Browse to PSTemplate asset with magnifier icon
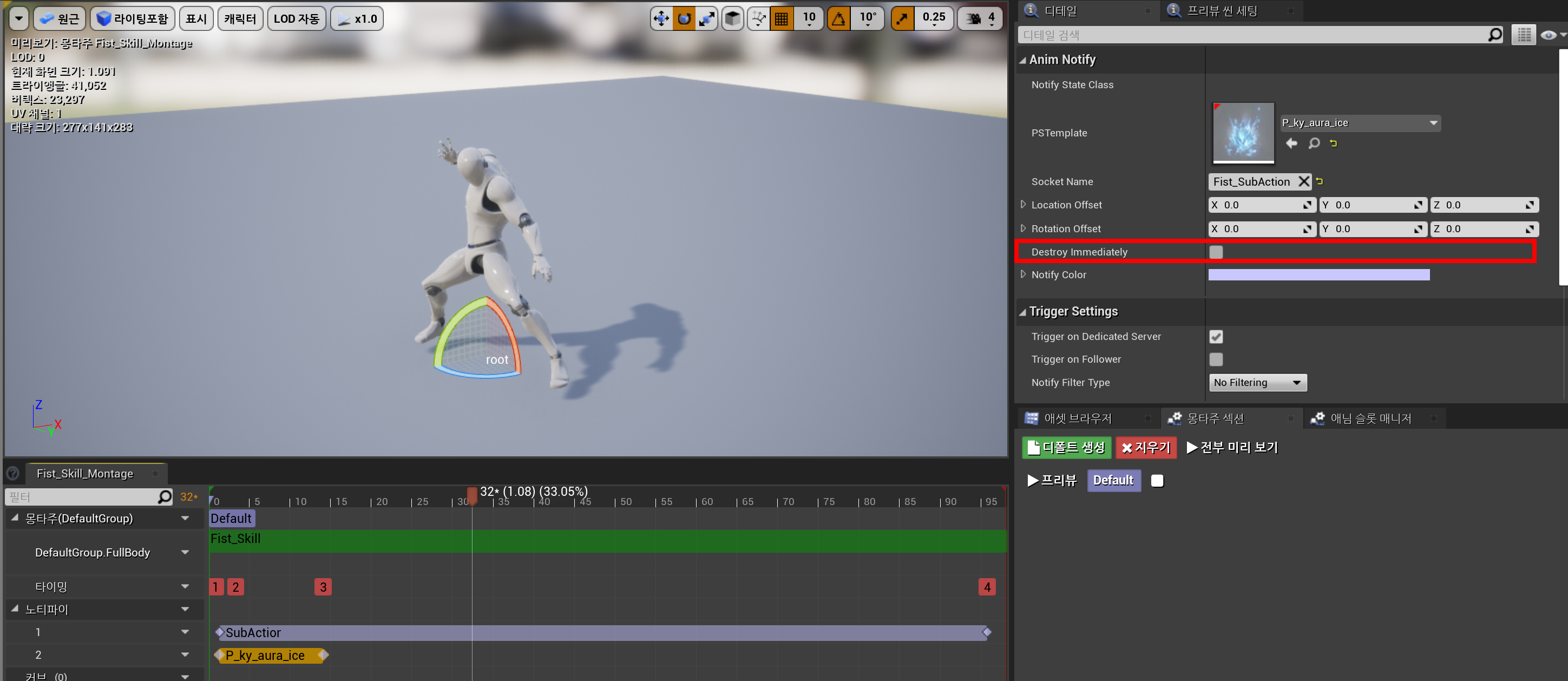The image size is (1568, 681). 1314,143
